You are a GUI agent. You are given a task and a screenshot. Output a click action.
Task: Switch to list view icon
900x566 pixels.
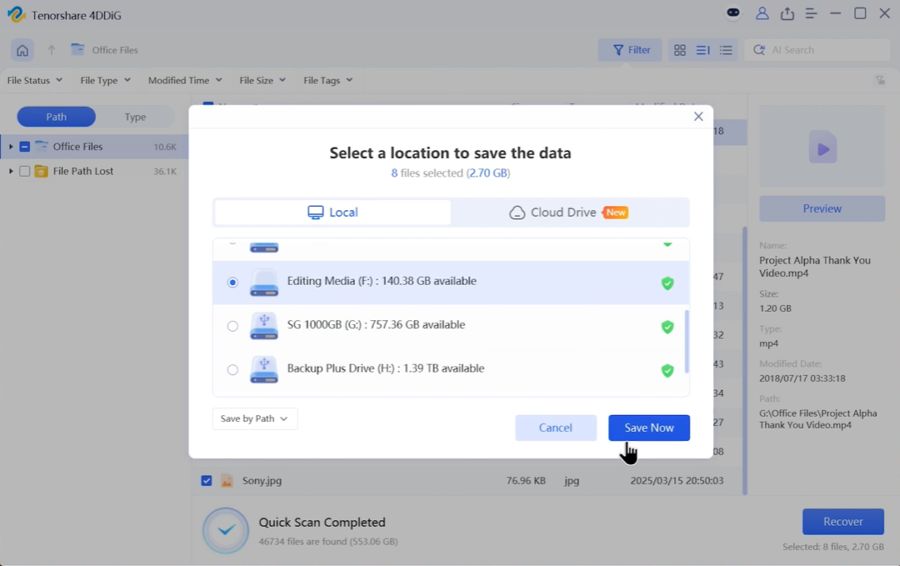[726, 51]
